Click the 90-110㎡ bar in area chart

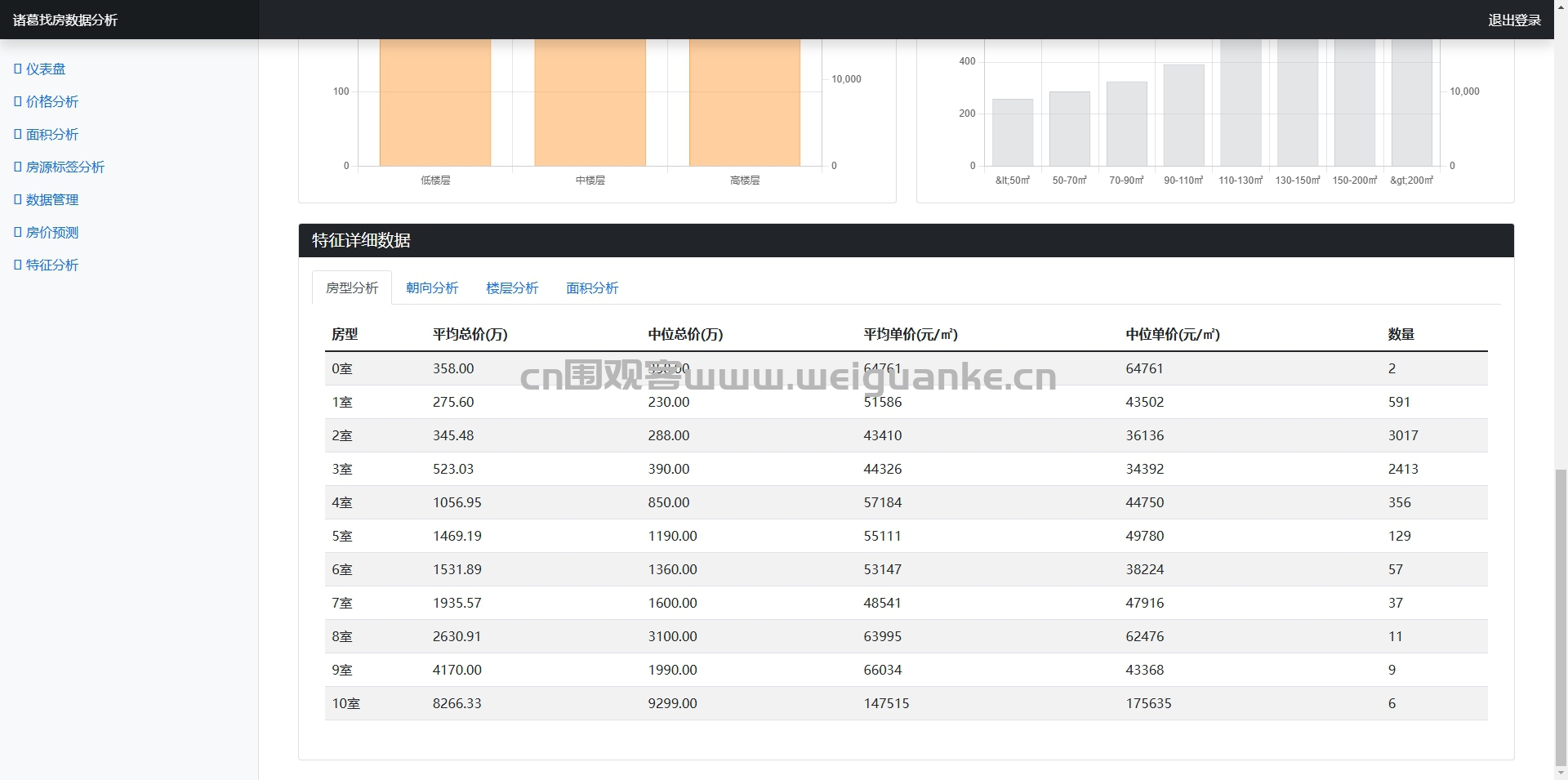pyautogui.click(x=1184, y=115)
